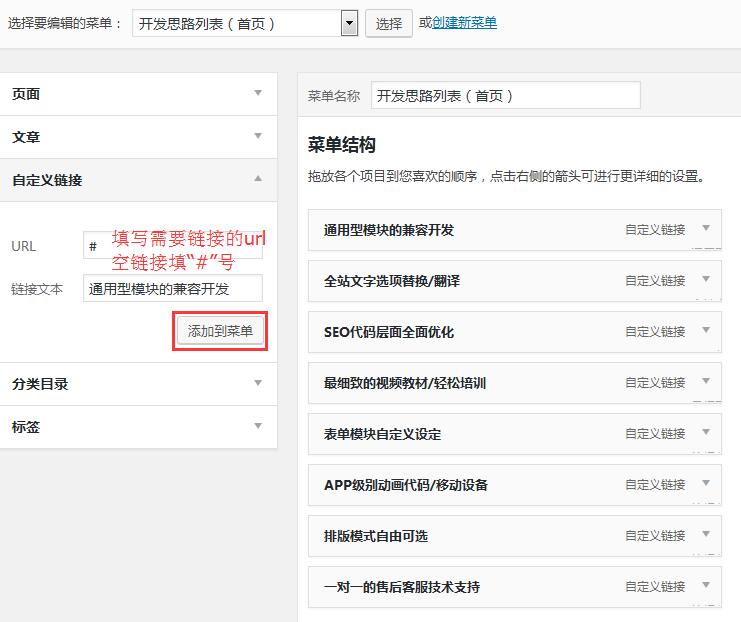
Task: Expand the 页面 panel
Action: [x=257, y=94]
